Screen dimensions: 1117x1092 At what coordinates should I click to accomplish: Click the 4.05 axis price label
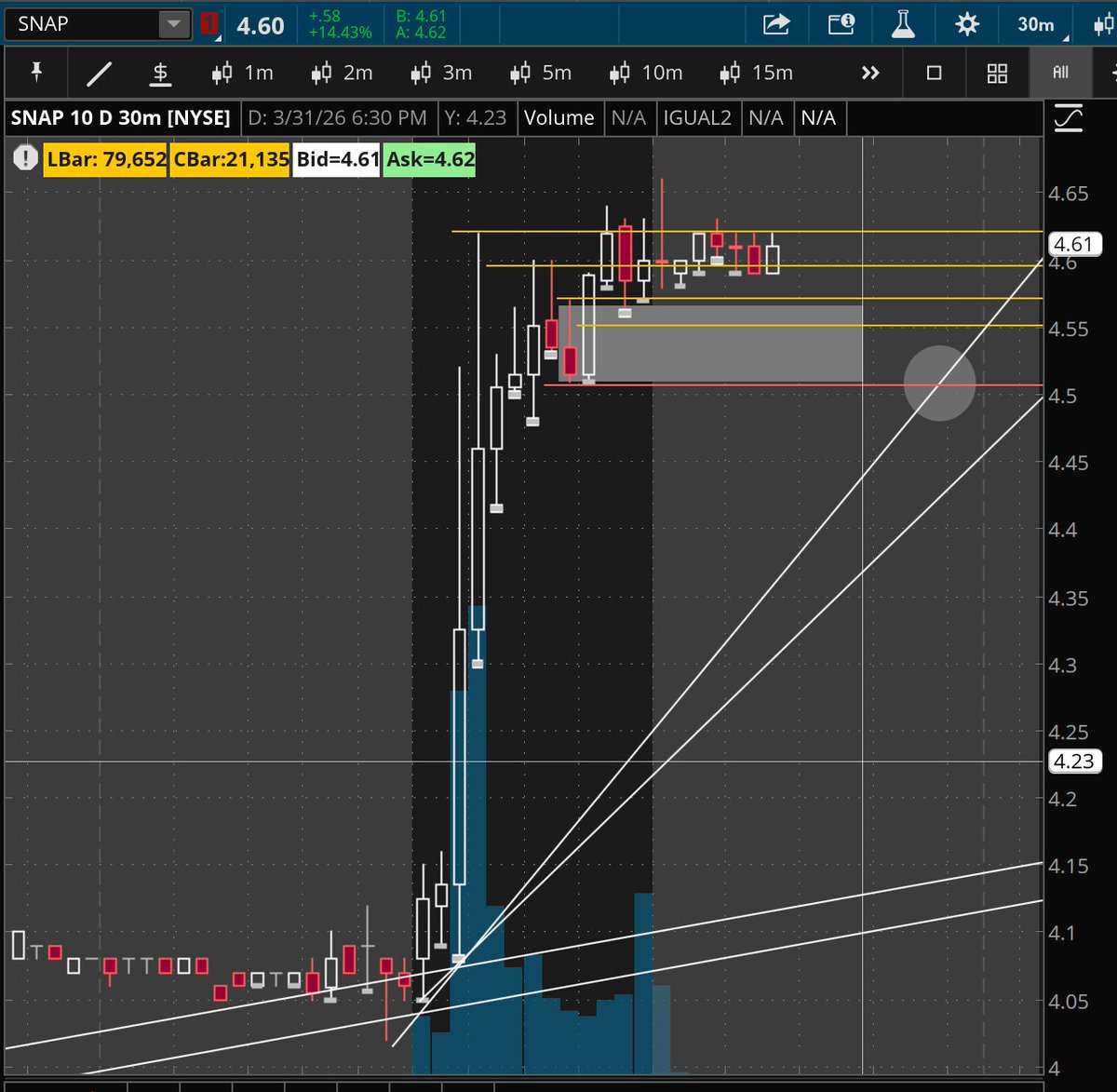click(x=1068, y=1001)
